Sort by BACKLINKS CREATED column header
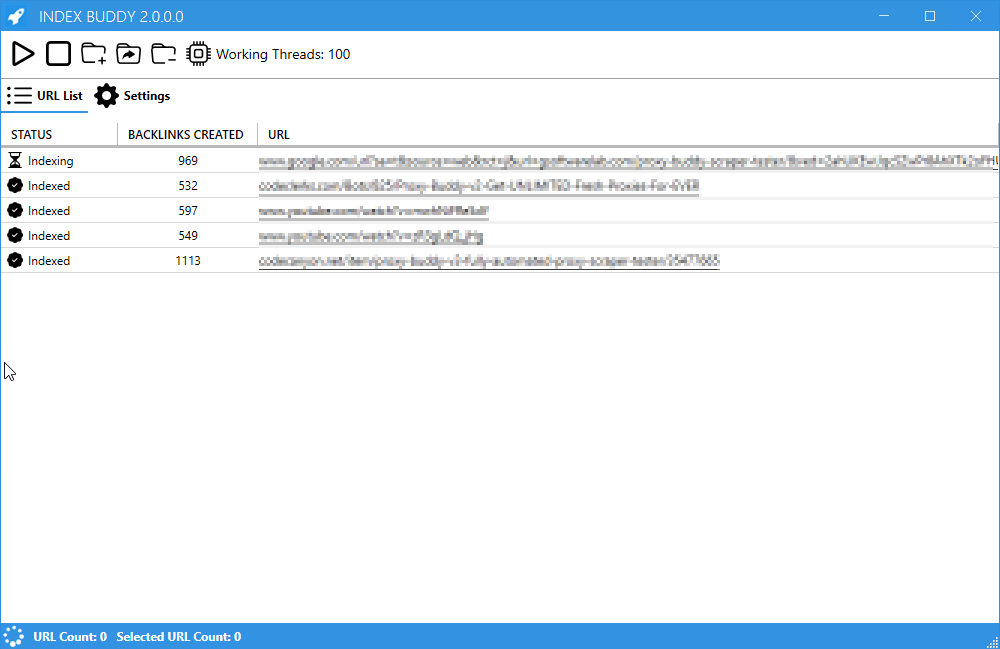1000x649 pixels. 186,135
